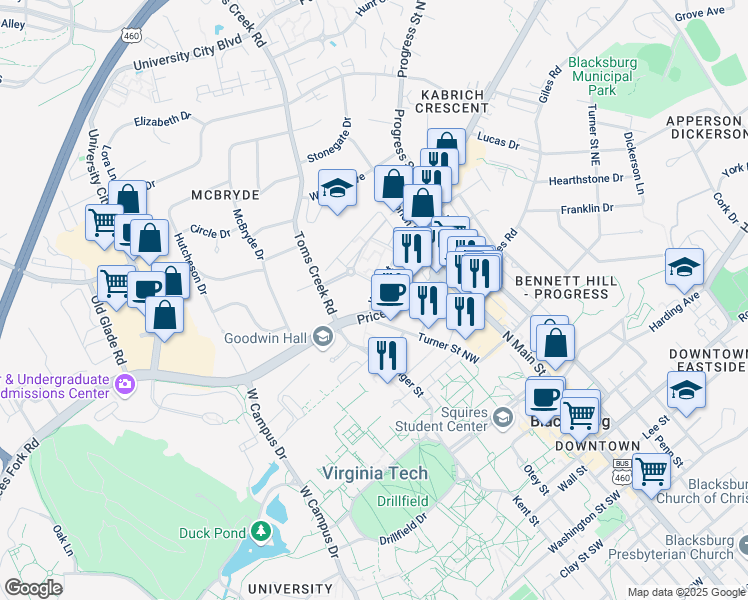748x600 pixels.
Task: Click the US 460 route shield near University City Blvd
Action: pyautogui.click(x=131, y=35)
